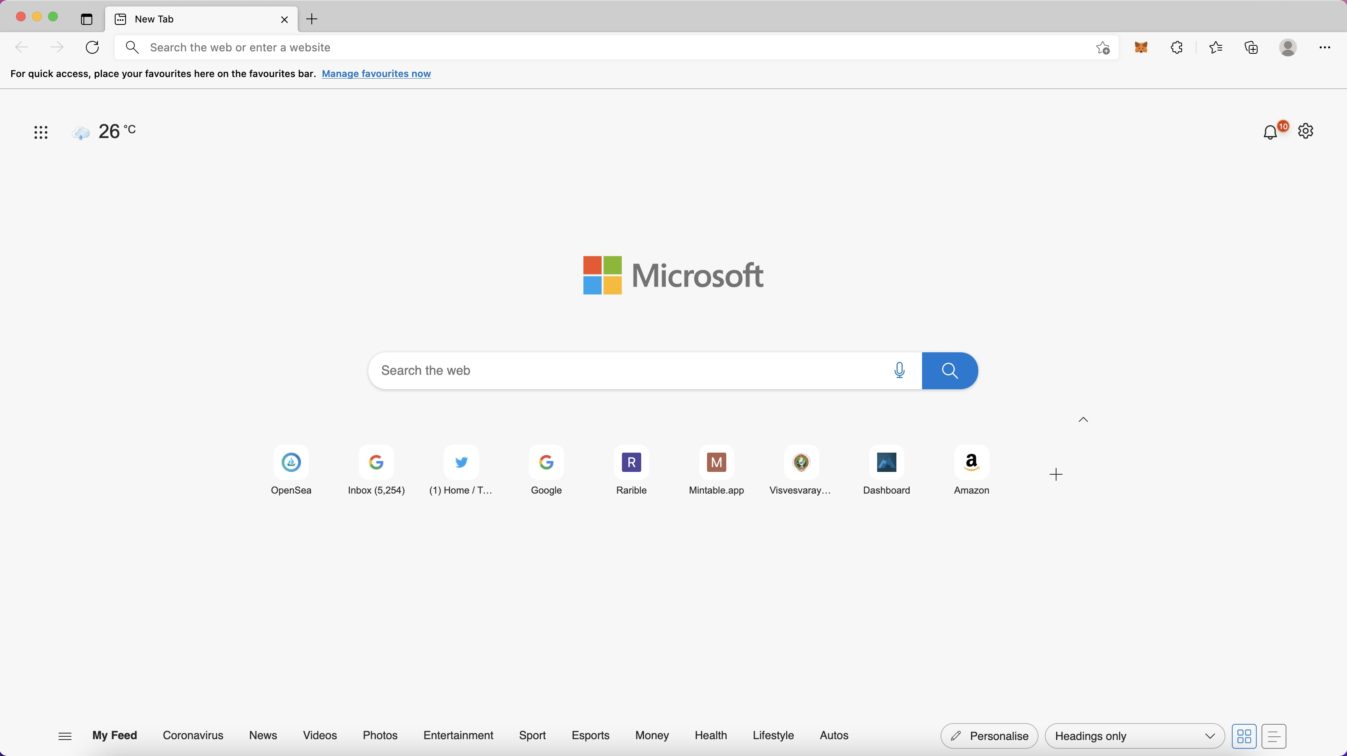Open the Personalise feed settings
This screenshot has height=756, width=1347.
(988, 735)
